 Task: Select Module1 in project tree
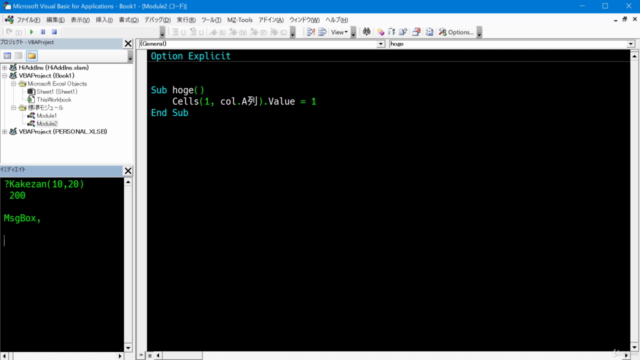point(47,116)
